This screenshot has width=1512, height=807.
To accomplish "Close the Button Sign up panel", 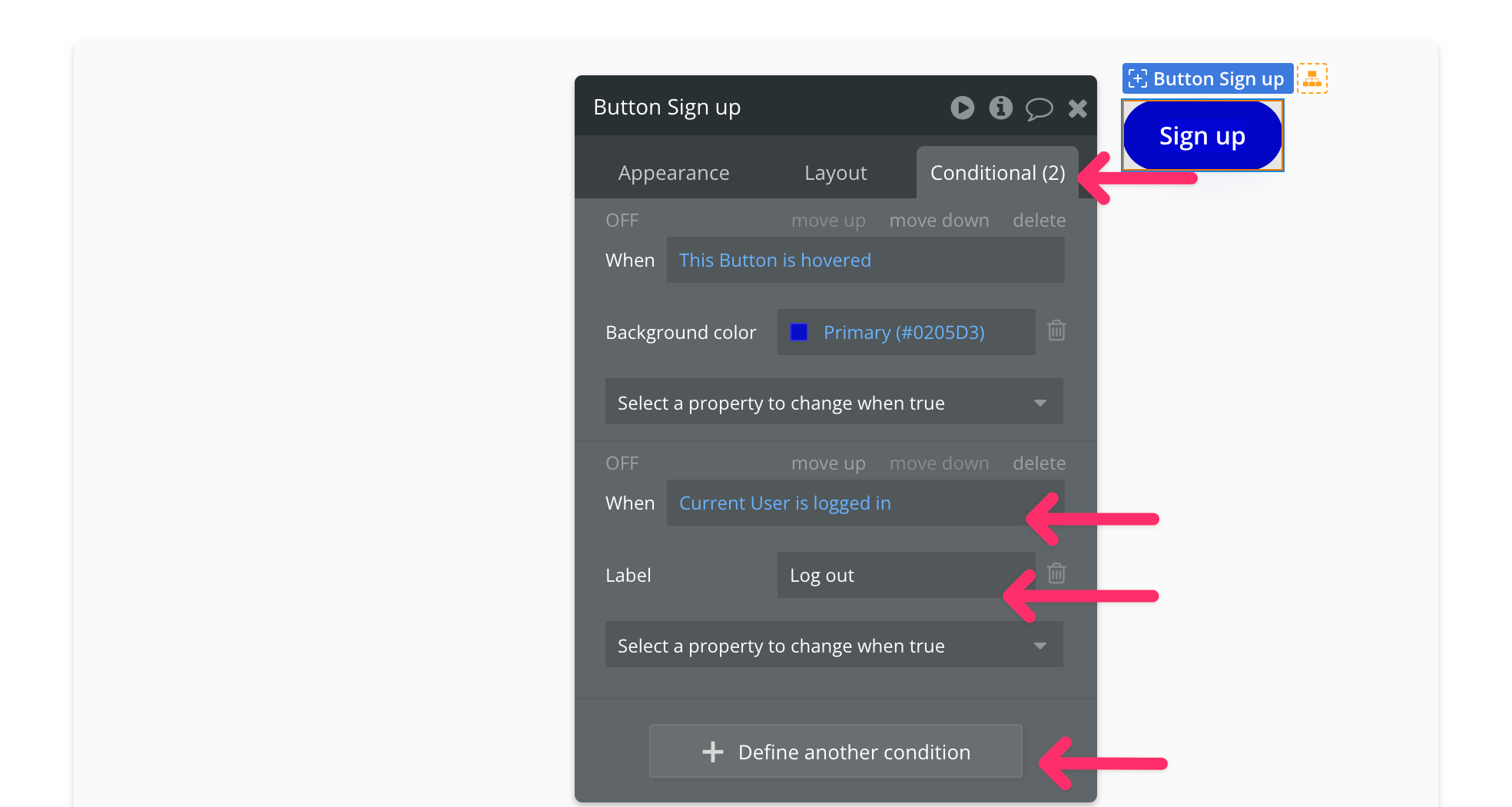I will 1077,108.
